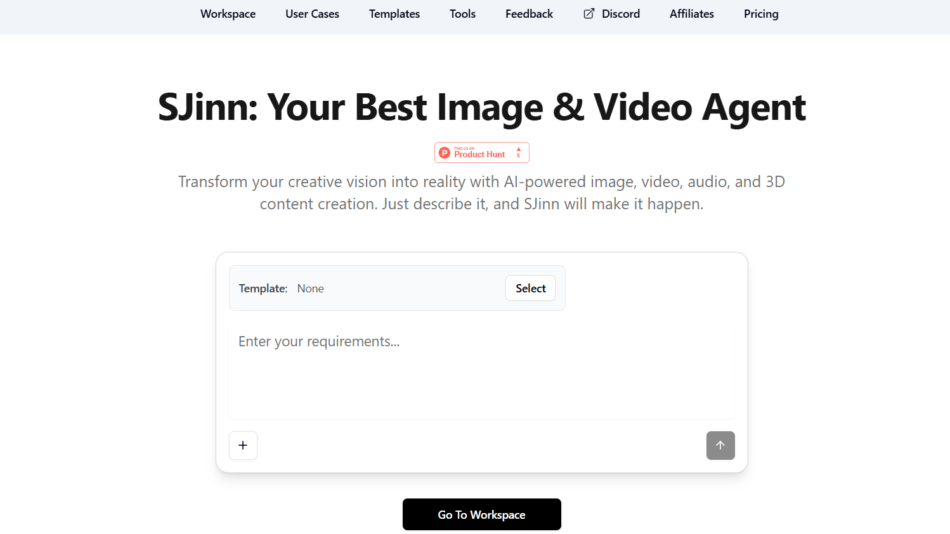Screen dimensions: 950x534
Task: Click the Product Hunt badge text
Action: point(480,154)
